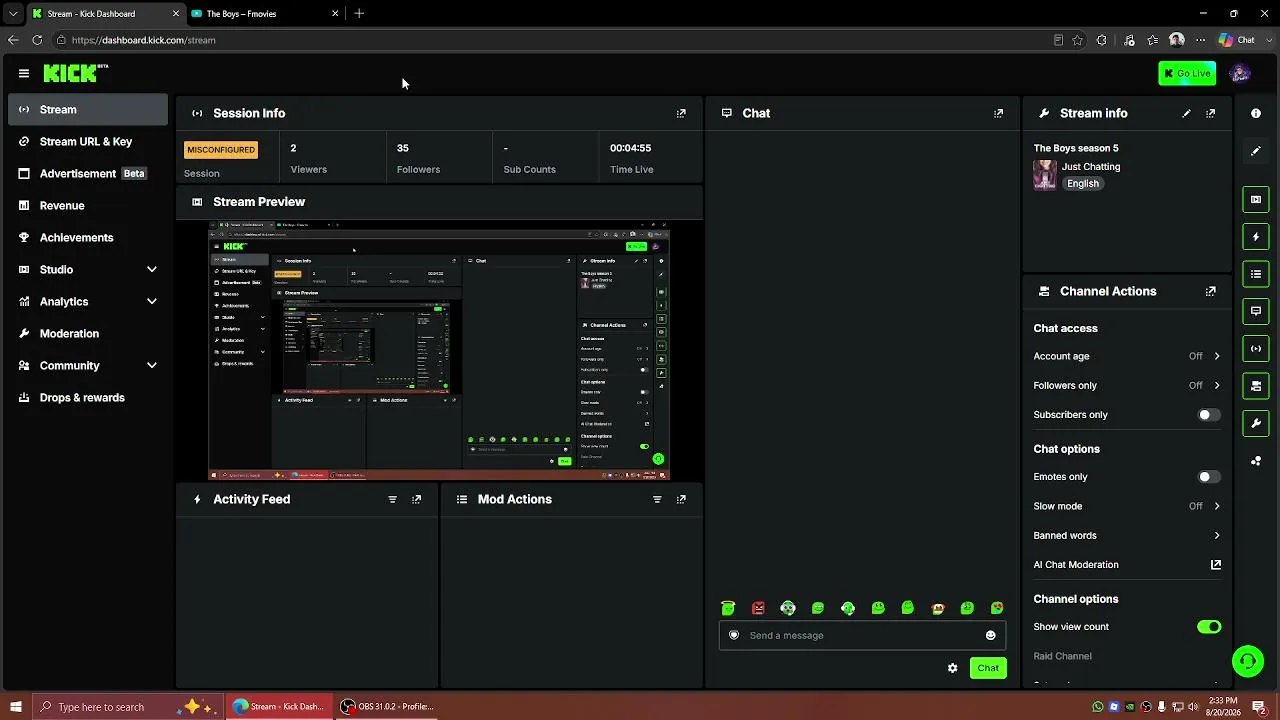
Task: Open Activity Feed filter options
Action: click(x=392, y=499)
